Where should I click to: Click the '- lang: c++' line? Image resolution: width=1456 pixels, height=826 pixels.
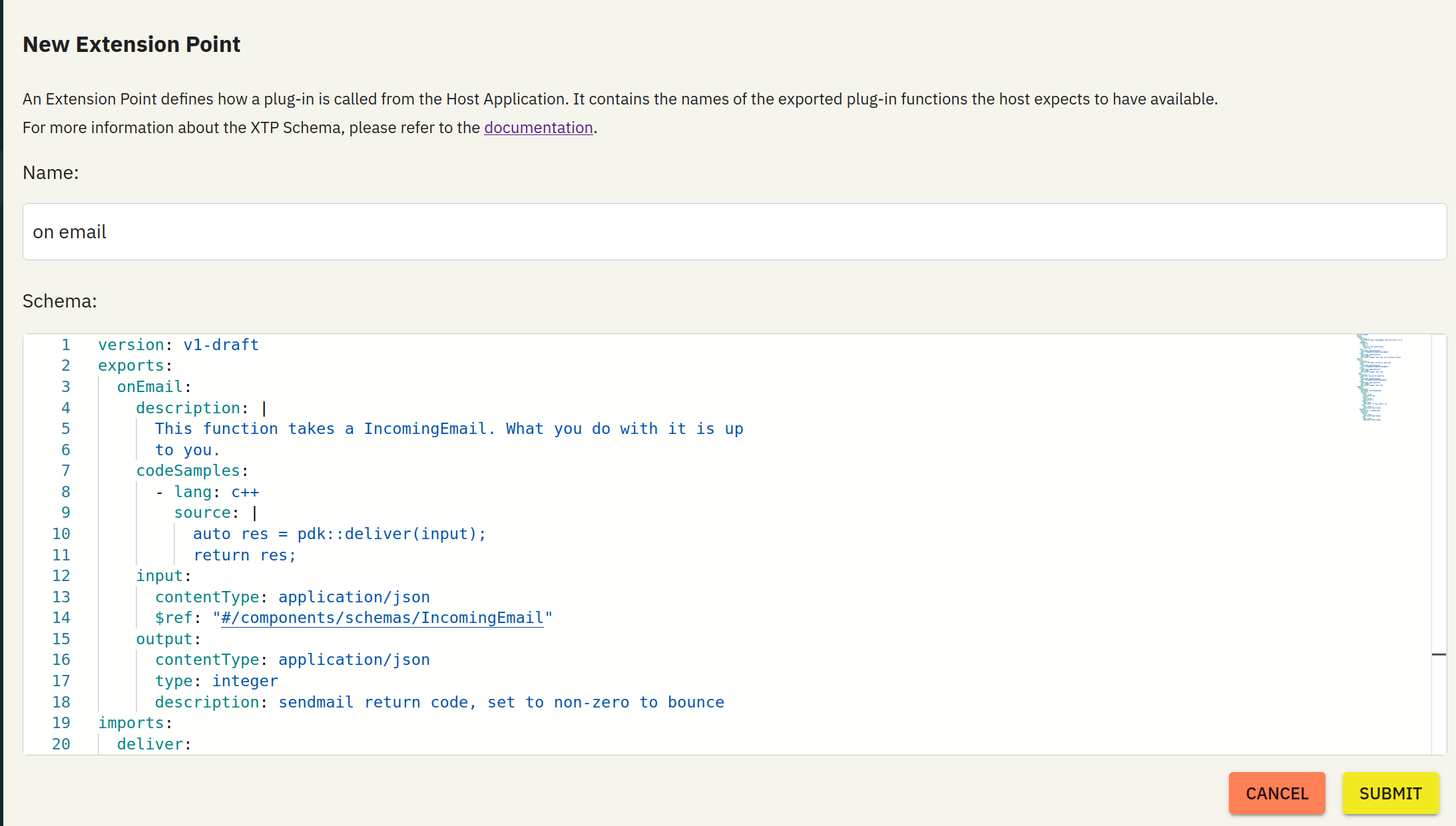[x=207, y=492]
